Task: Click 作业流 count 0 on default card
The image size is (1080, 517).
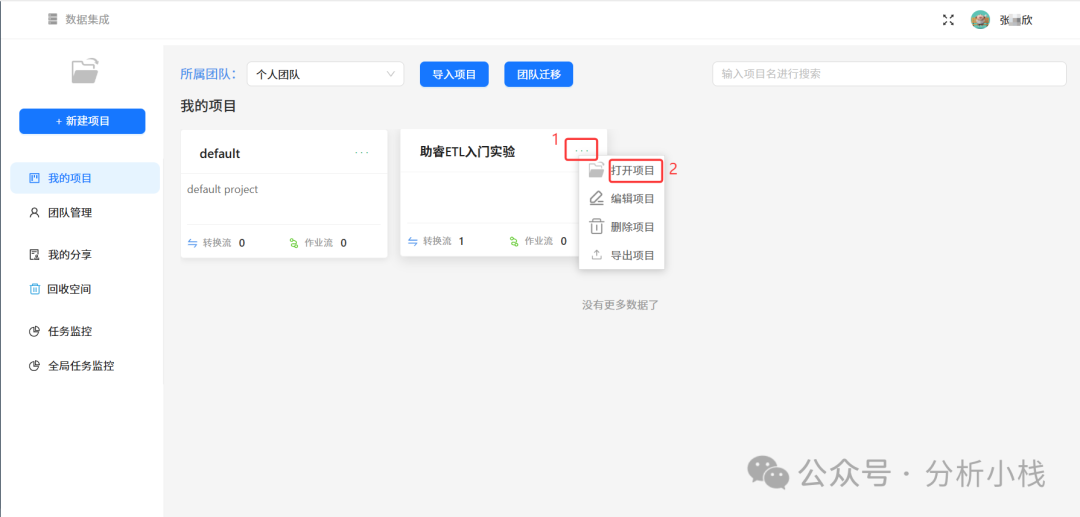Action: (x=343, y=243)
